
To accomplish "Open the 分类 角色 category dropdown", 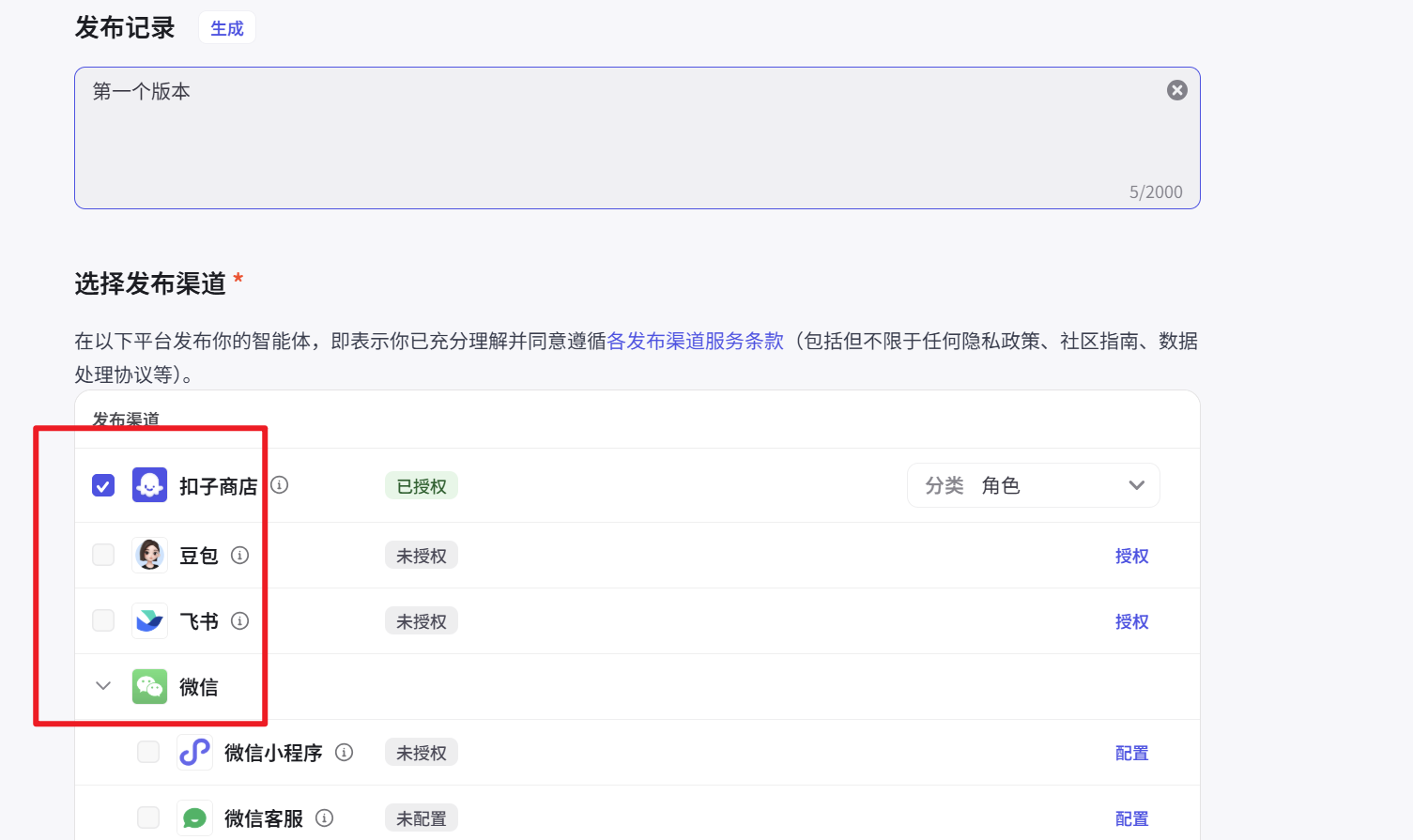I will [x=1033, y=485].
